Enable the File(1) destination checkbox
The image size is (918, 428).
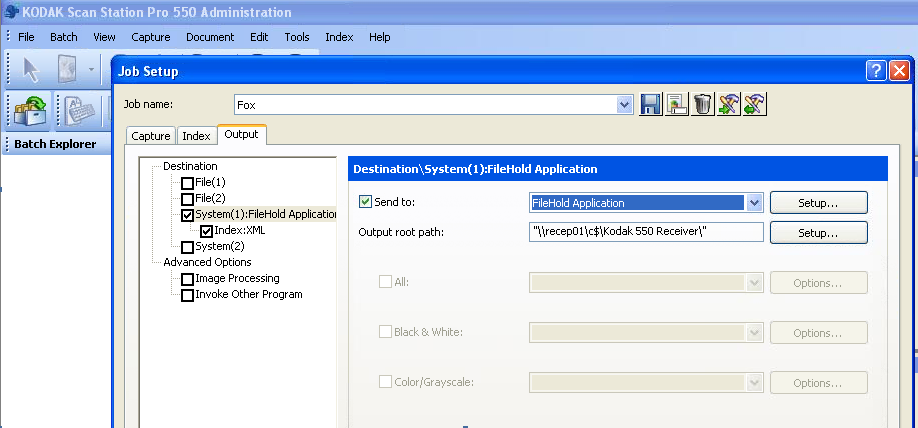tap(188, 183)
